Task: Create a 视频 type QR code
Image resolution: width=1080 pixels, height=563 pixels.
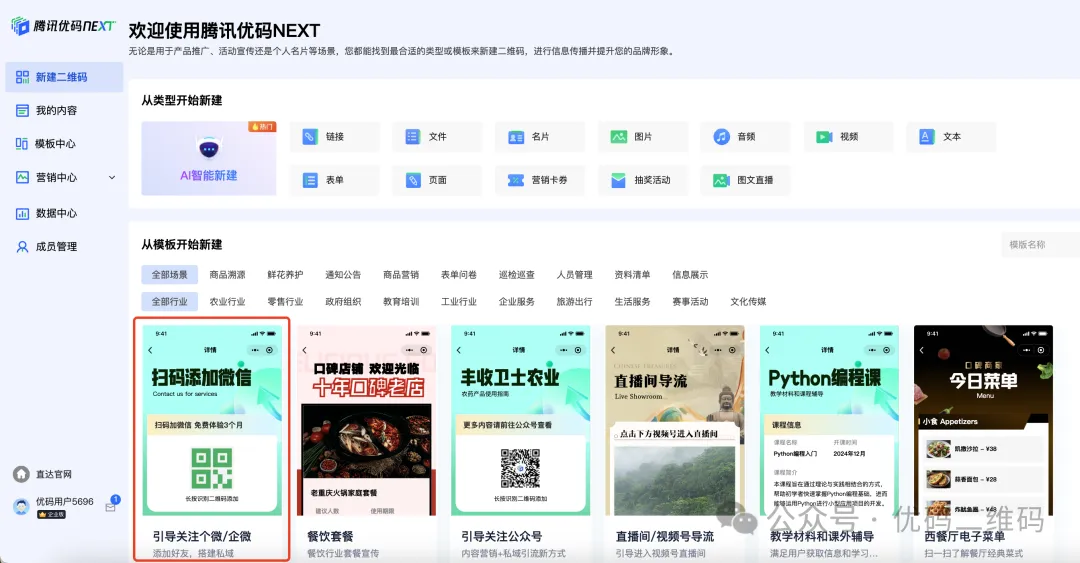Action: point(849,136)
